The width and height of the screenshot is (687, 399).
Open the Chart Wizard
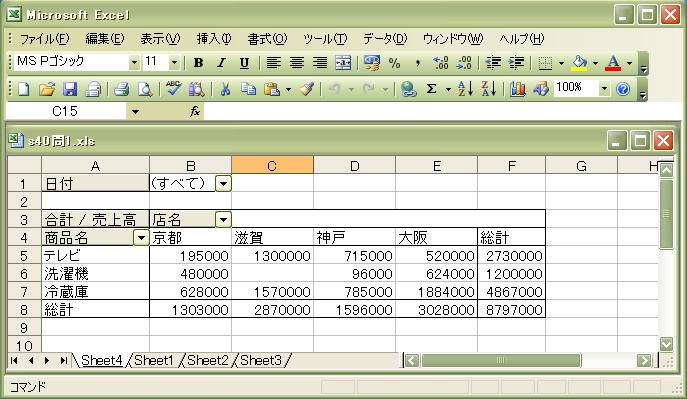pyautogui.click(x=517, y=89)
